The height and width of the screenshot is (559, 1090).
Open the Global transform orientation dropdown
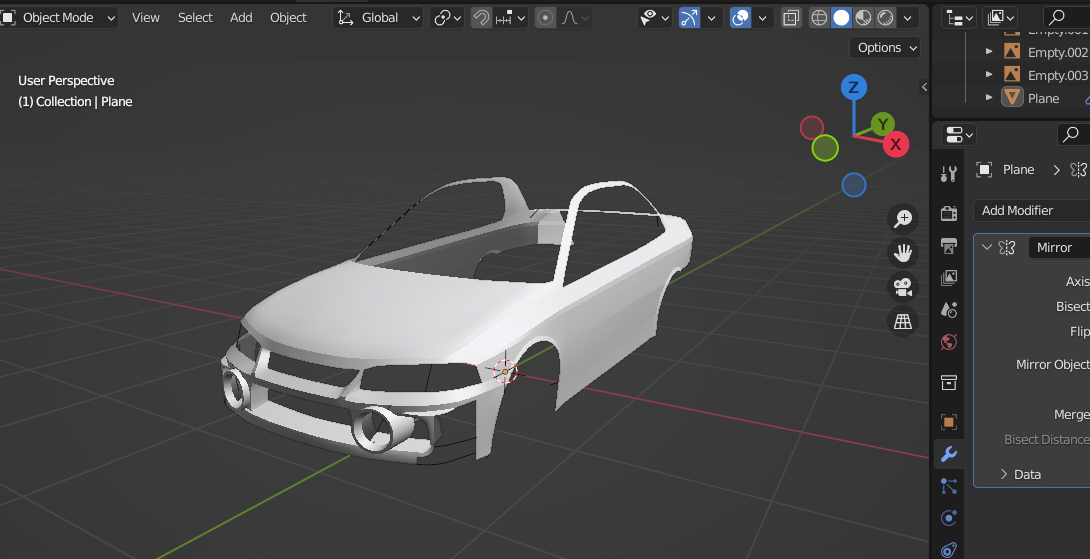378,18
